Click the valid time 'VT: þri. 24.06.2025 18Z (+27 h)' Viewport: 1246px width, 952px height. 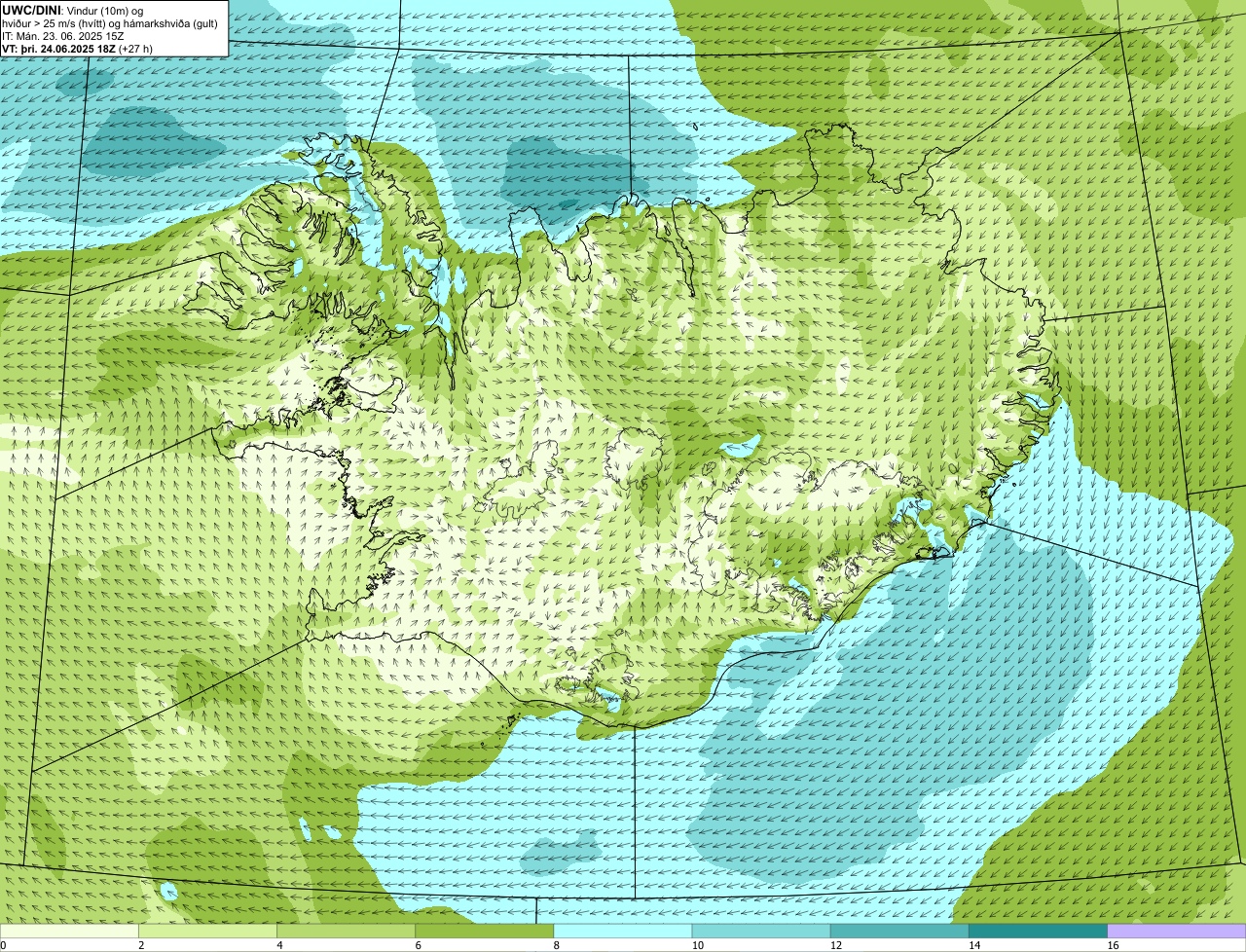tap(78, 48)
